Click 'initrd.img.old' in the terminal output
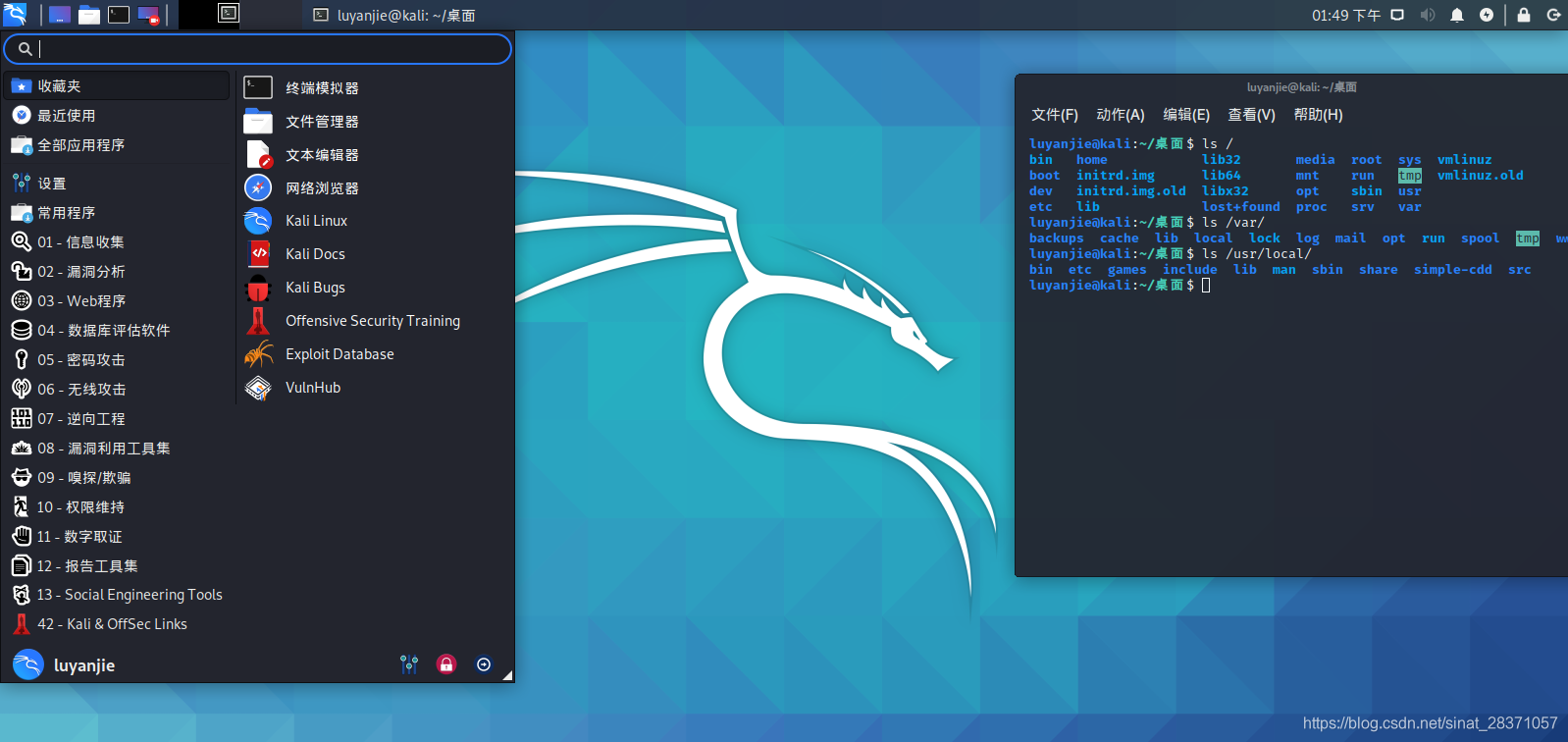Viewport: 1568px width, 742px height. click(1131, 191)
